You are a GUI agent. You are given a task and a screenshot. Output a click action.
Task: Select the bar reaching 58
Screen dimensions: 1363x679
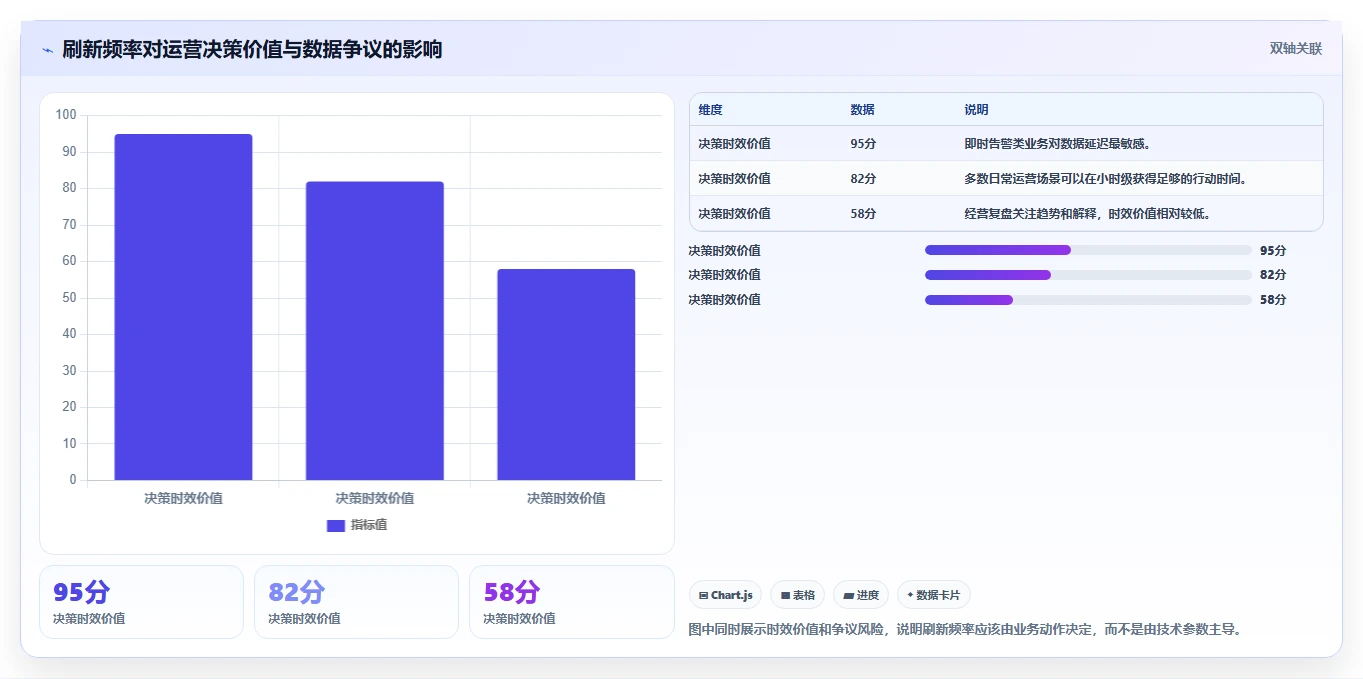pyautogui.click(x=566, y=374)
